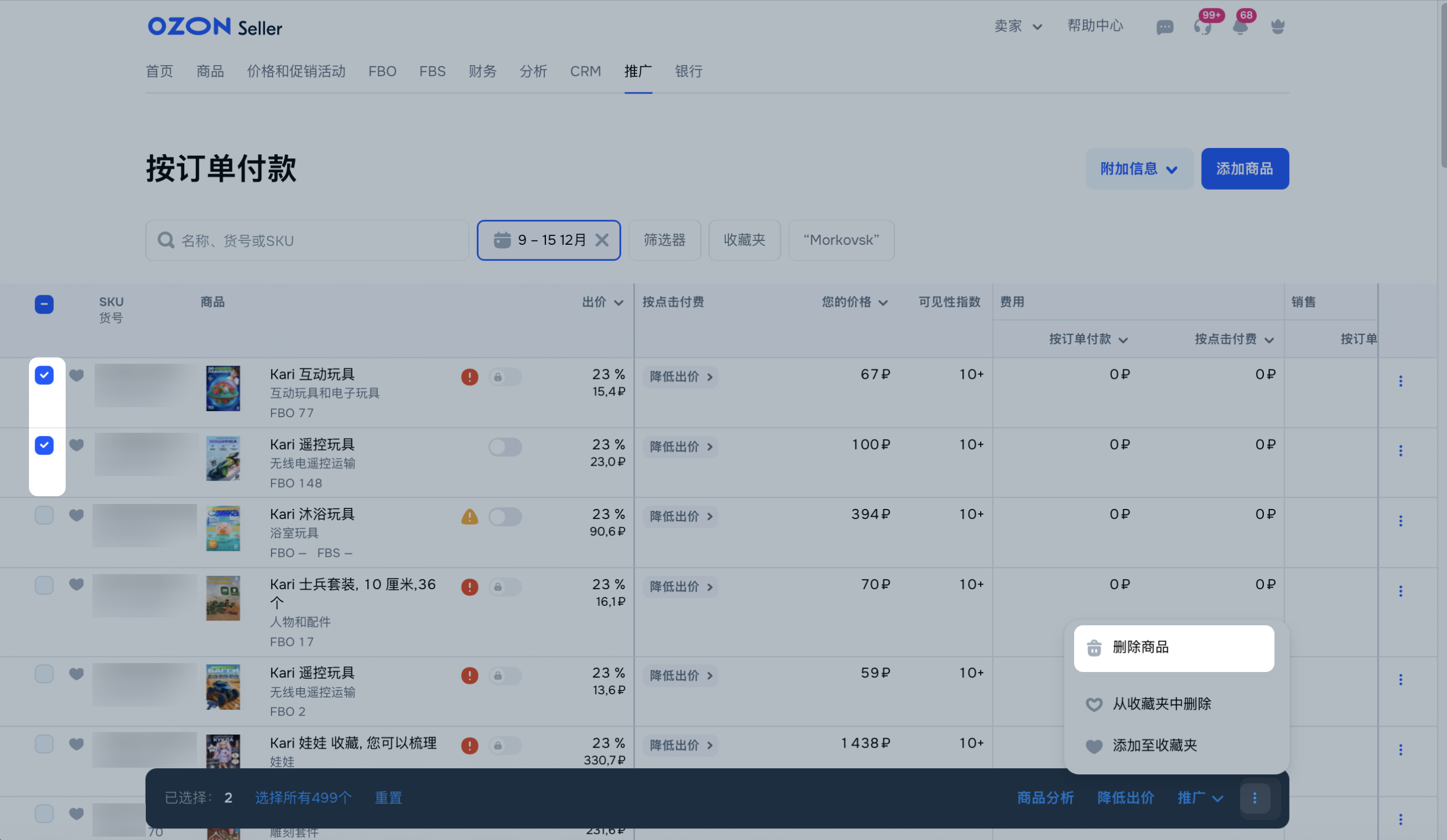Screen dimensions: 1447x840
Task: Click the notification bell icon
Action: (x=1240, y=27)
